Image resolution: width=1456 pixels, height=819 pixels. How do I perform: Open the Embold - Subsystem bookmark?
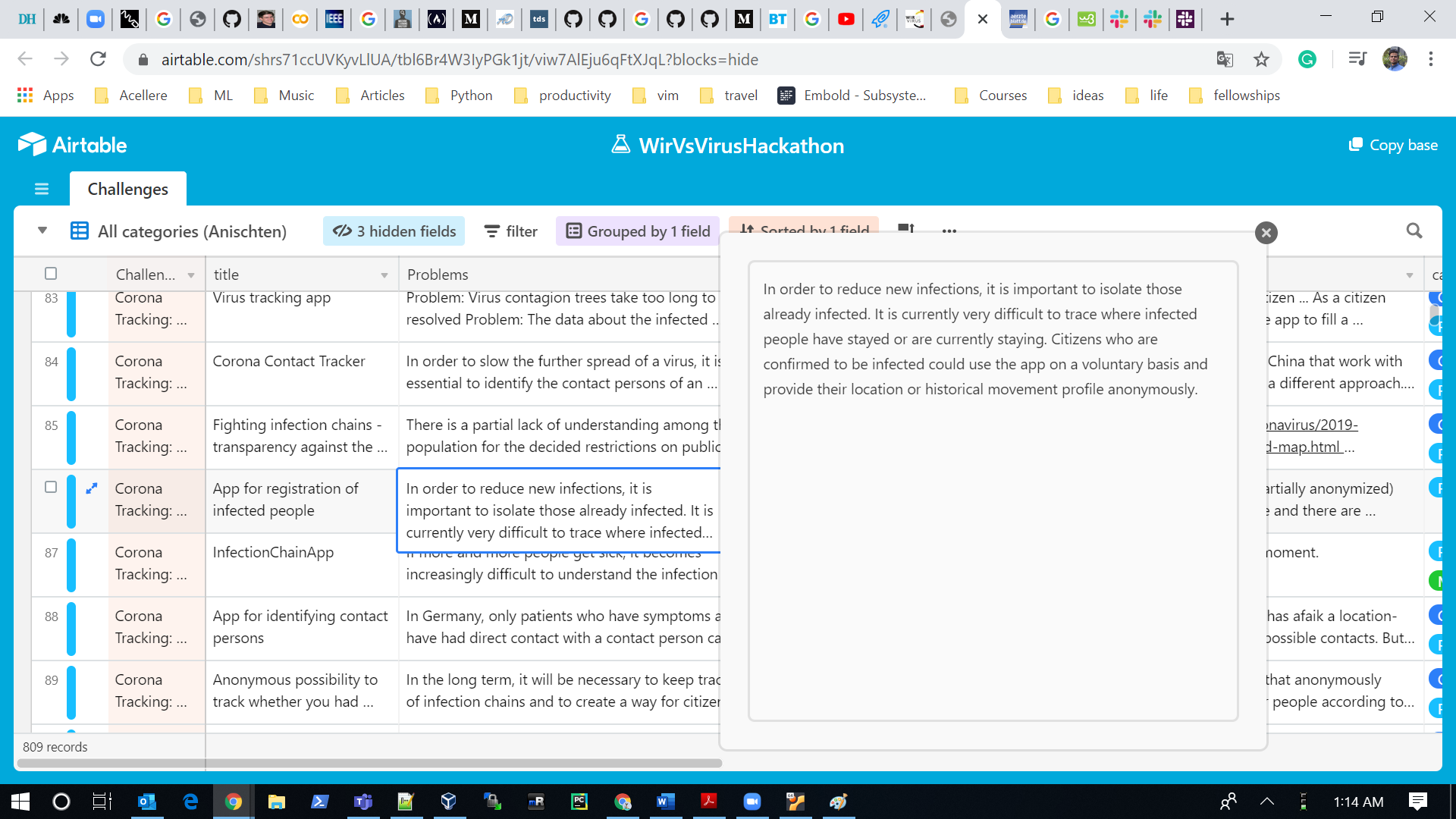click(852, 95)
